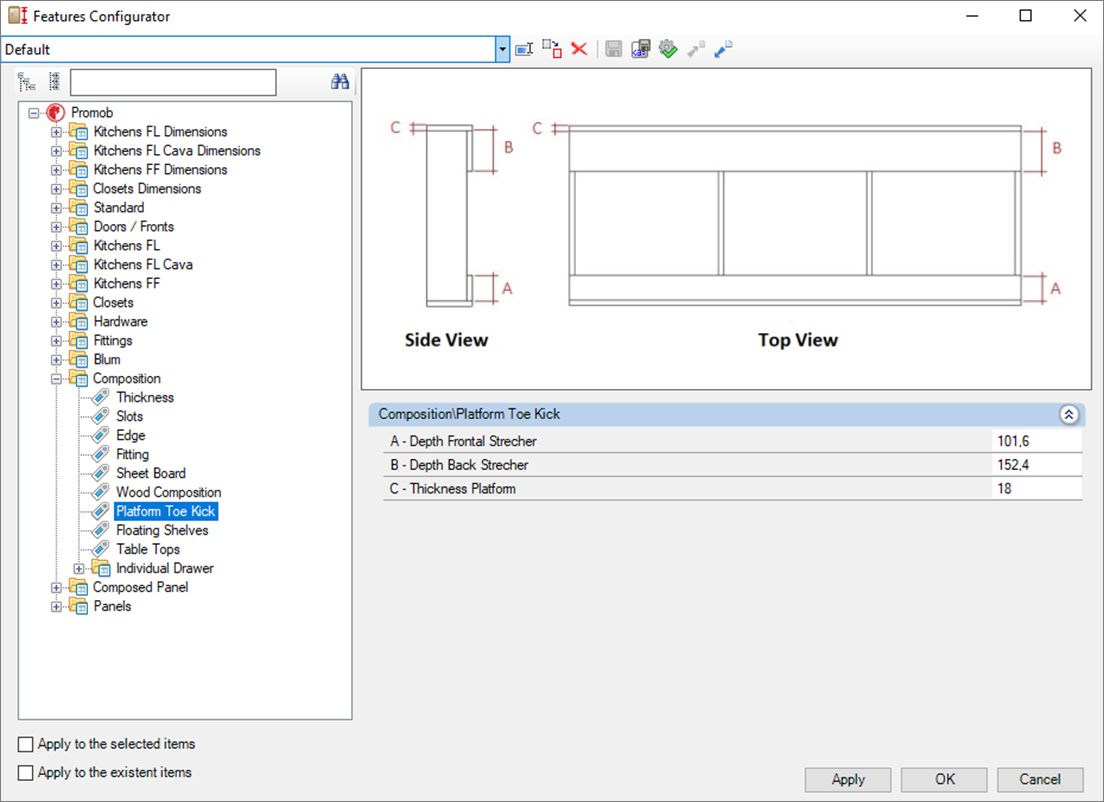Collapse the Composition\Platform Toe Kick section
Screen dimensions: 1104x802
pos(1069,414)
